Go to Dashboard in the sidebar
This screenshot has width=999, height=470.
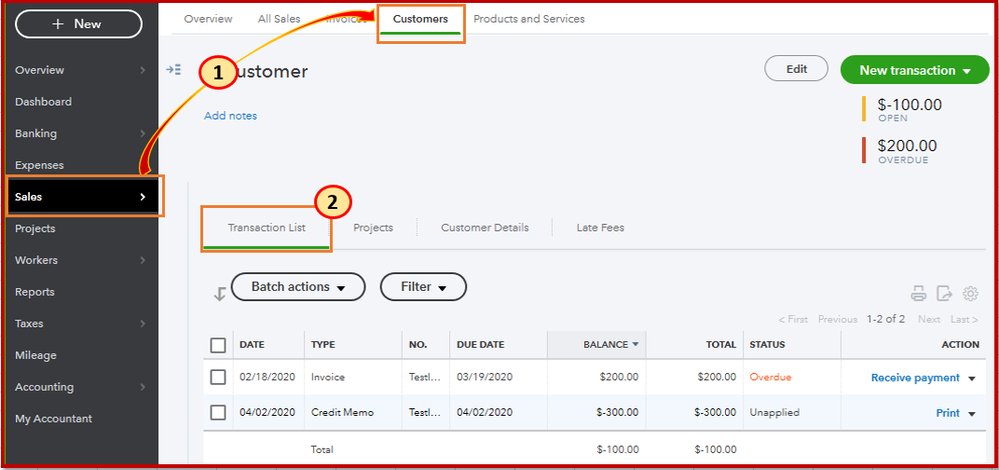[x=43, y=102]
